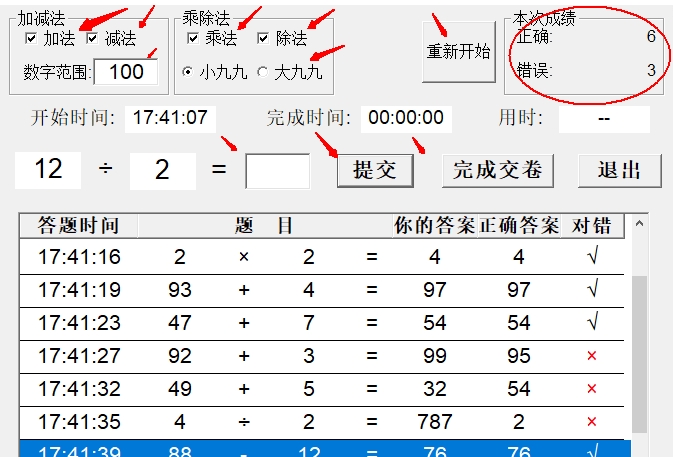Viewport: 673px width, 457px height.
Task: Toggle the 减法 subtraction checkbox
Action: [92, 38]
